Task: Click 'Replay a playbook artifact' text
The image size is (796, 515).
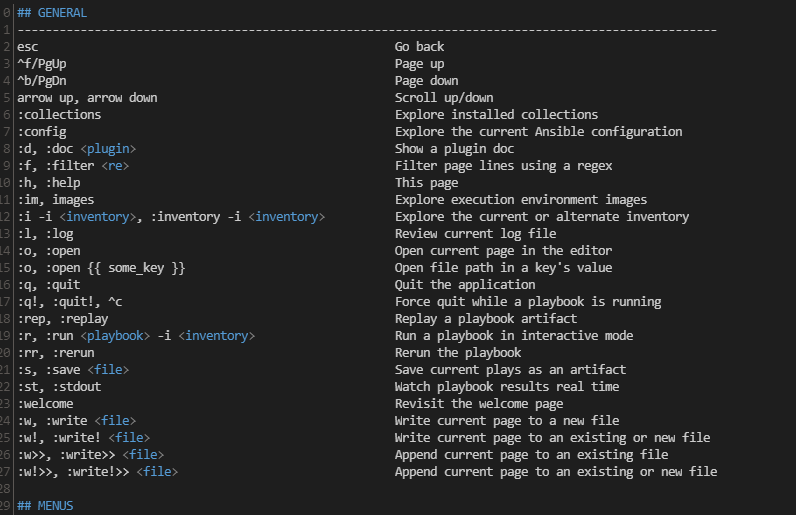Action: [x=486, y=319]
